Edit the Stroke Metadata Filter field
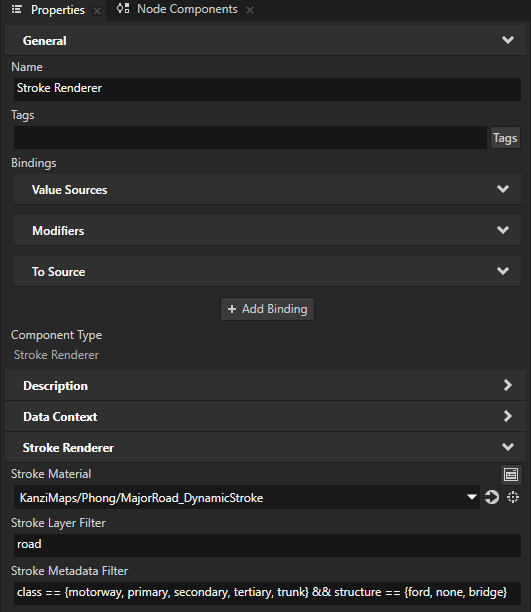The width and height of the screenshot is (531, 612). coord(267,593)
